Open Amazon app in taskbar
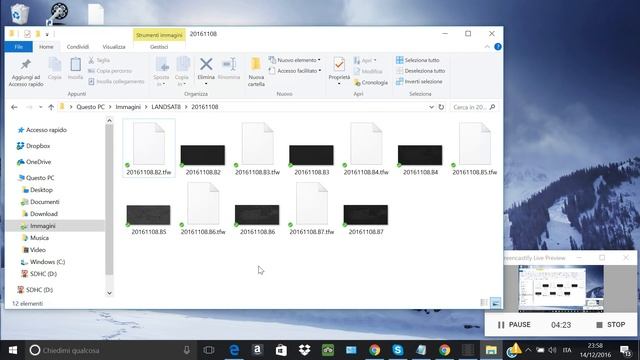 pyautogui.click(x=257, y=350)
